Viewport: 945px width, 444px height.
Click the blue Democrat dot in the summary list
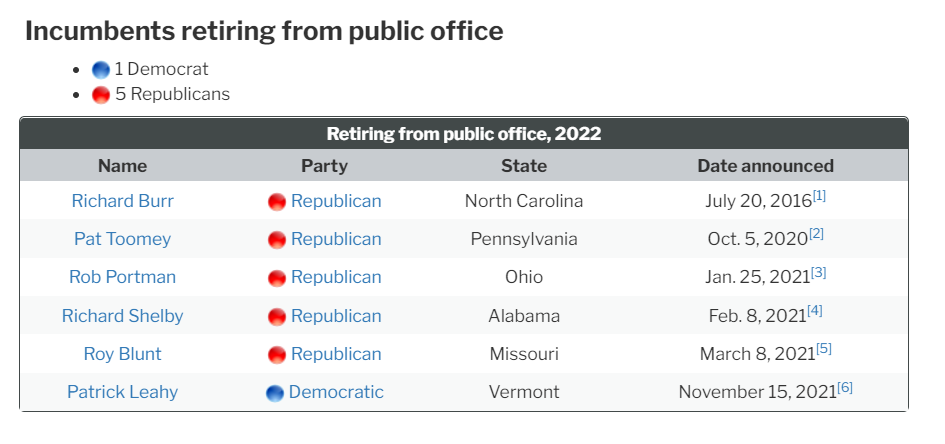(x=101, y=70)
